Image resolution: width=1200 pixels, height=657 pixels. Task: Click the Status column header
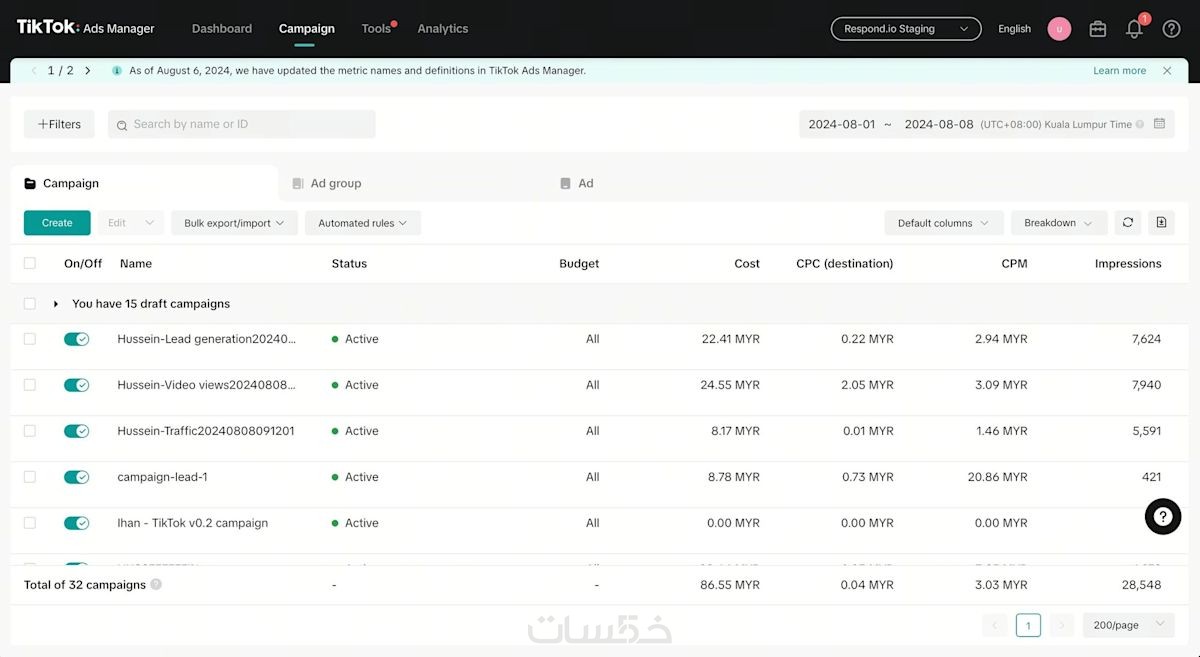tap(349, 264)
